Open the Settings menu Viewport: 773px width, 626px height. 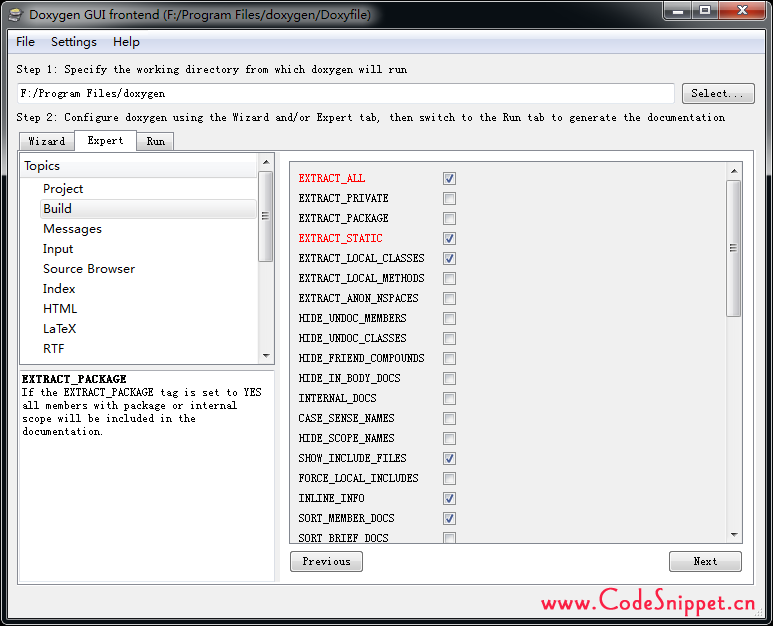pos(74,42)
